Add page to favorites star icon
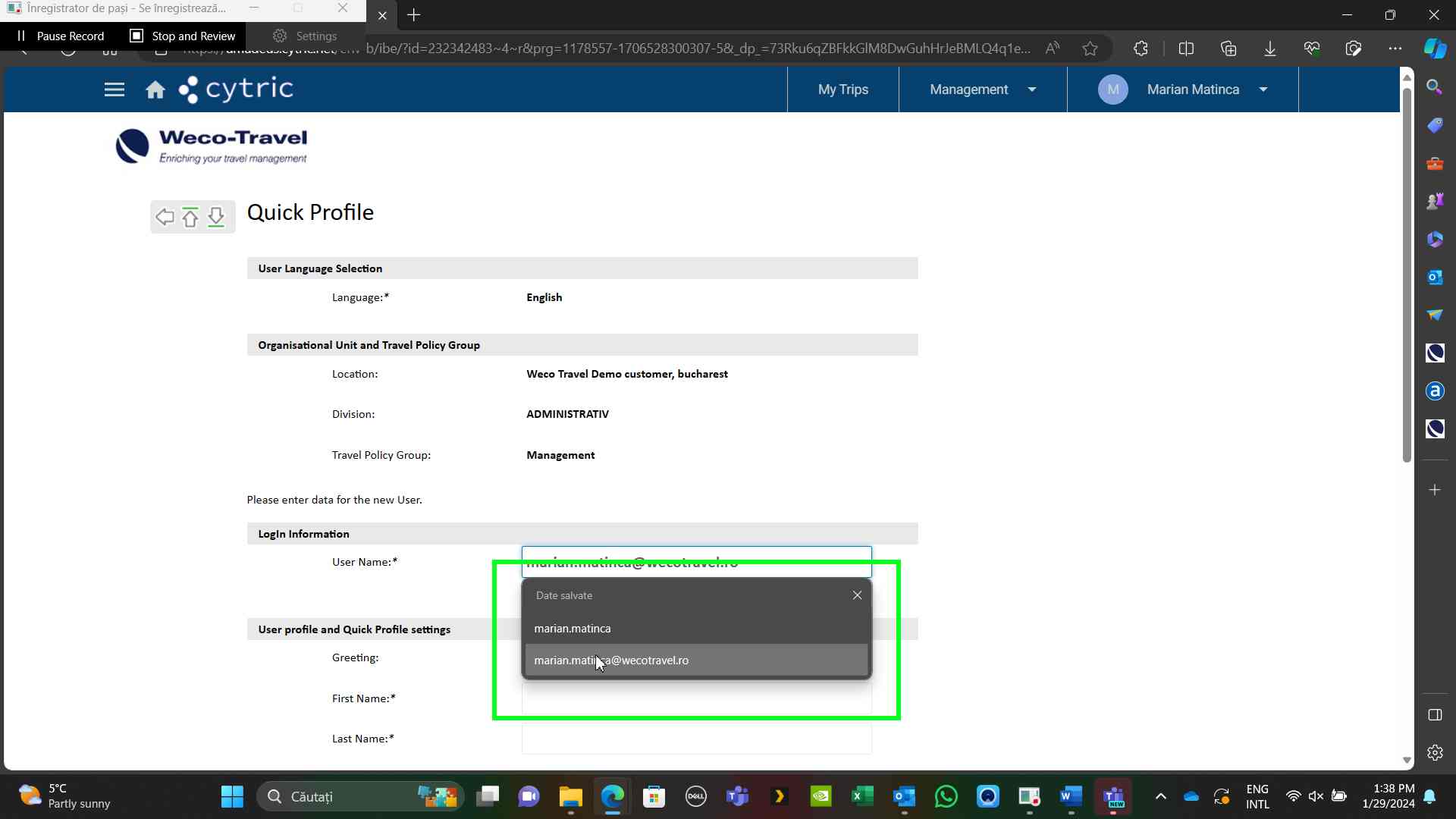 pyautogui.click(x=1090, y=49)
